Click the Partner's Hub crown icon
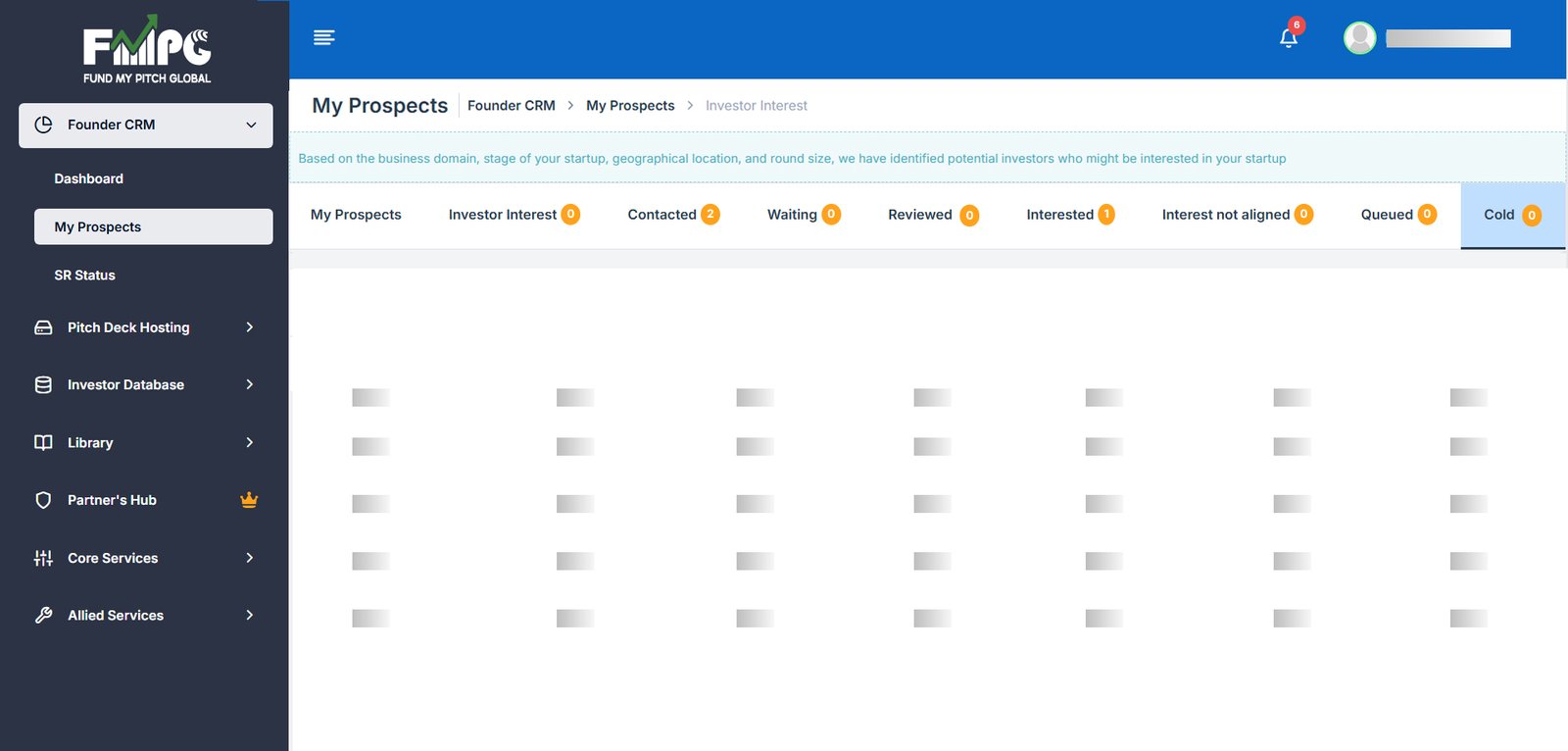The image size is (1568, 751). (249, 500)
